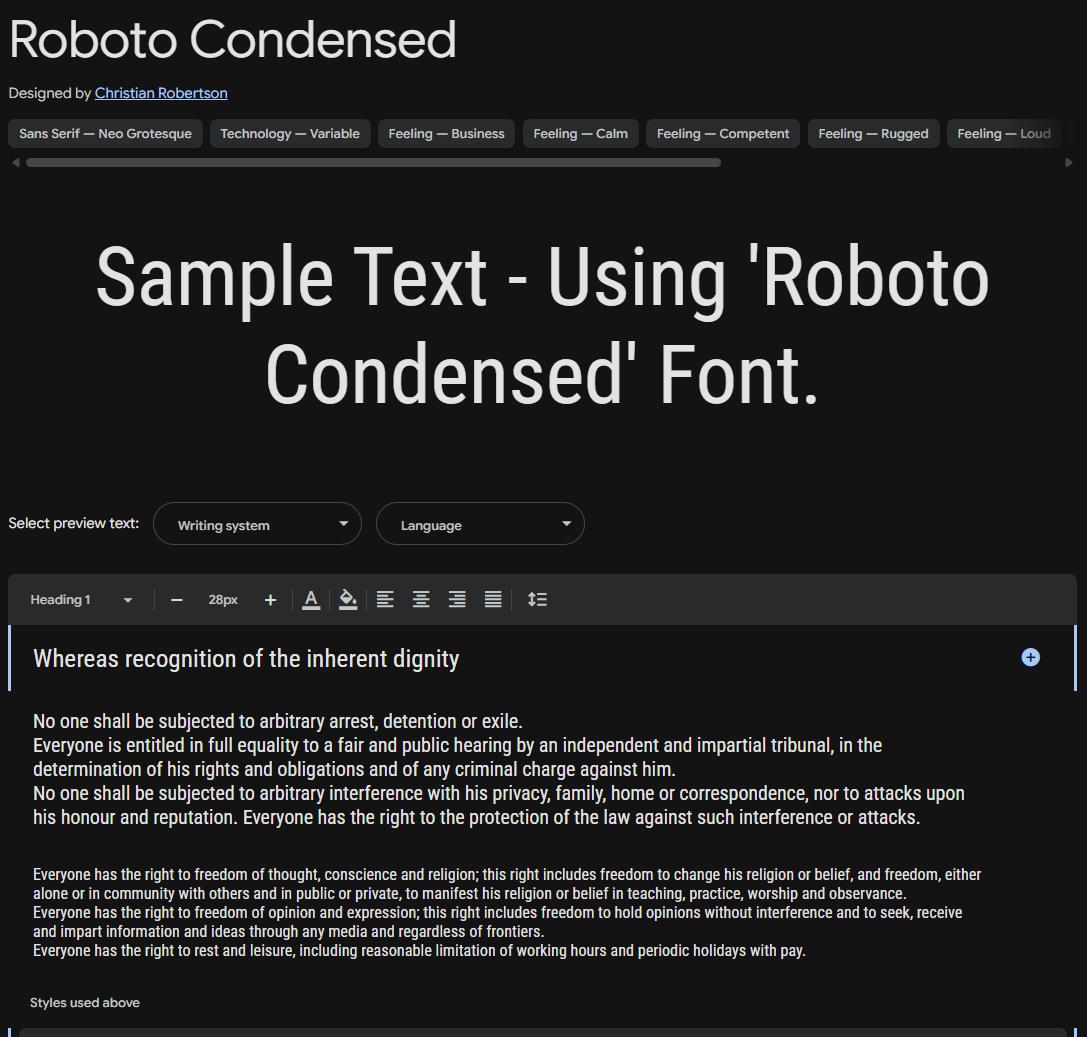Center align the text
Viewport: 1087px width, 1037px height.
421,600
